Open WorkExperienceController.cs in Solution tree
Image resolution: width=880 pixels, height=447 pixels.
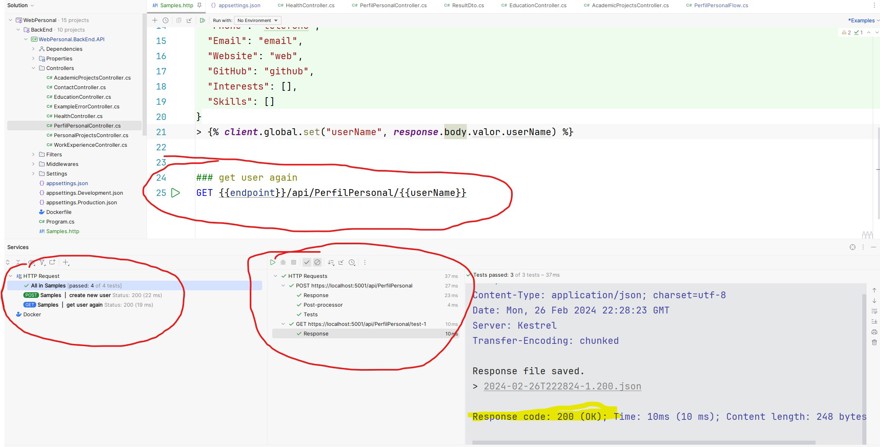pos(86,145)
